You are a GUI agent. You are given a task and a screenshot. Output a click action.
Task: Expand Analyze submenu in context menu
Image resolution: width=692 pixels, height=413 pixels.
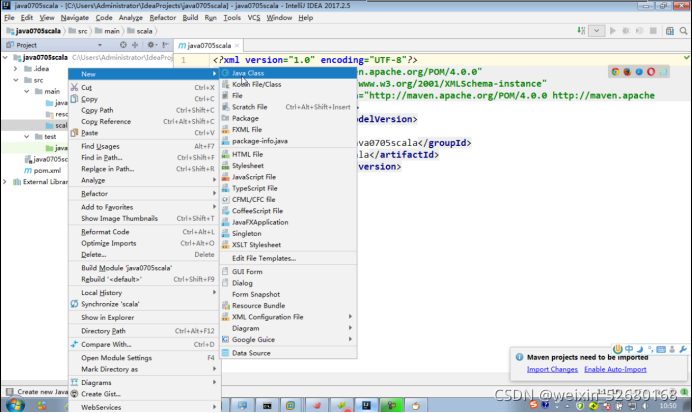(x=144, y=180)
